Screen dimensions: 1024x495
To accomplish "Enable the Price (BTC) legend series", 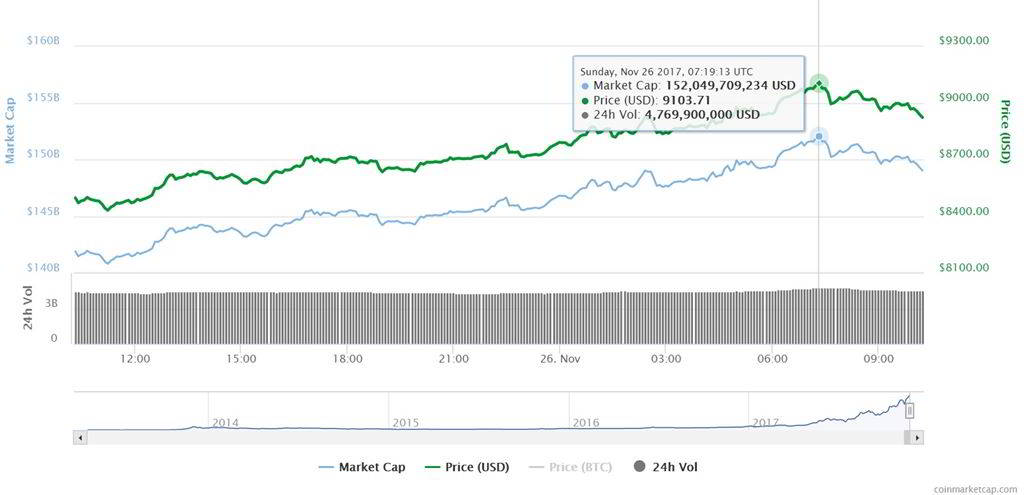I will click(x=570, y=467).
